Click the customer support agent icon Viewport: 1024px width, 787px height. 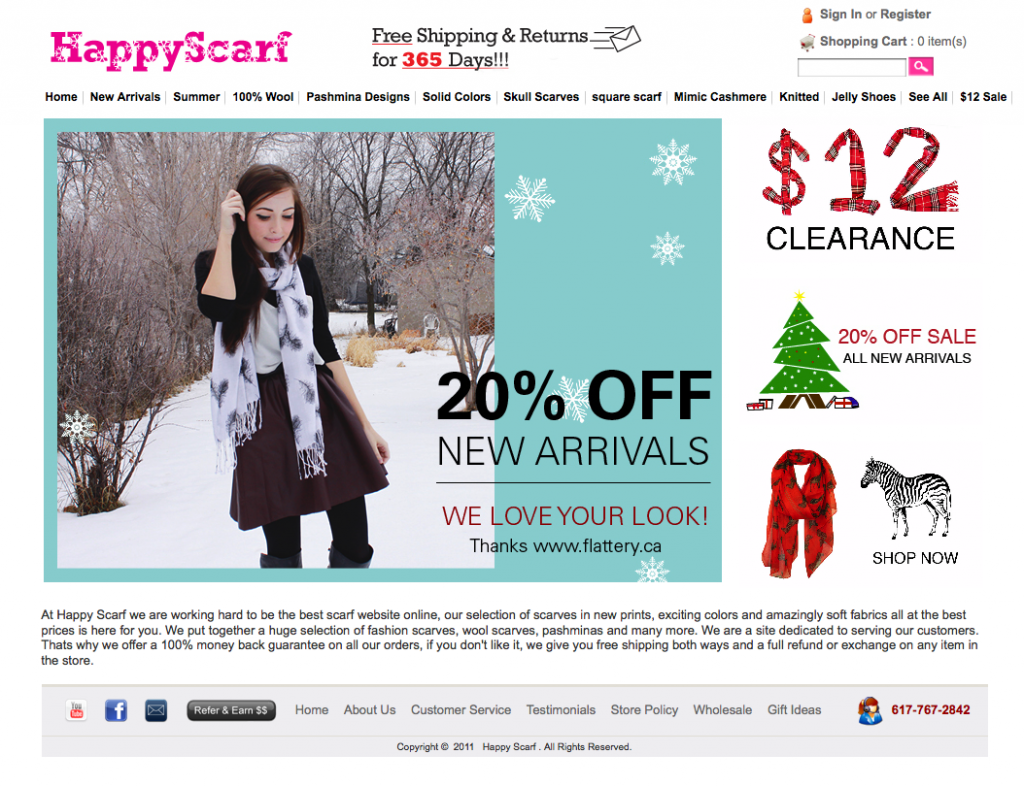point(870,711)
